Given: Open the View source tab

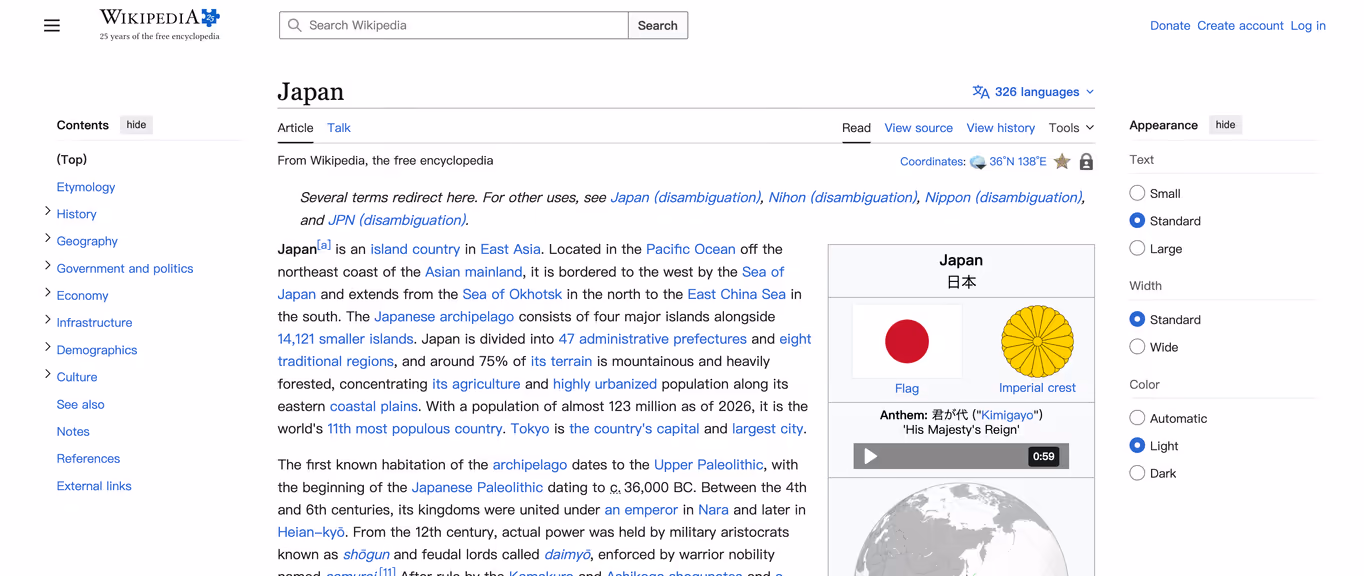Looking at the screenshot, I should click(x=918, y=128).
